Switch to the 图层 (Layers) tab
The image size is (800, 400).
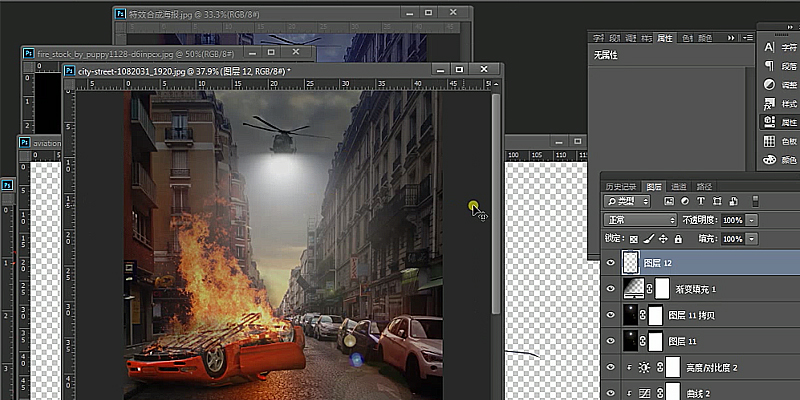pos(654,186)
